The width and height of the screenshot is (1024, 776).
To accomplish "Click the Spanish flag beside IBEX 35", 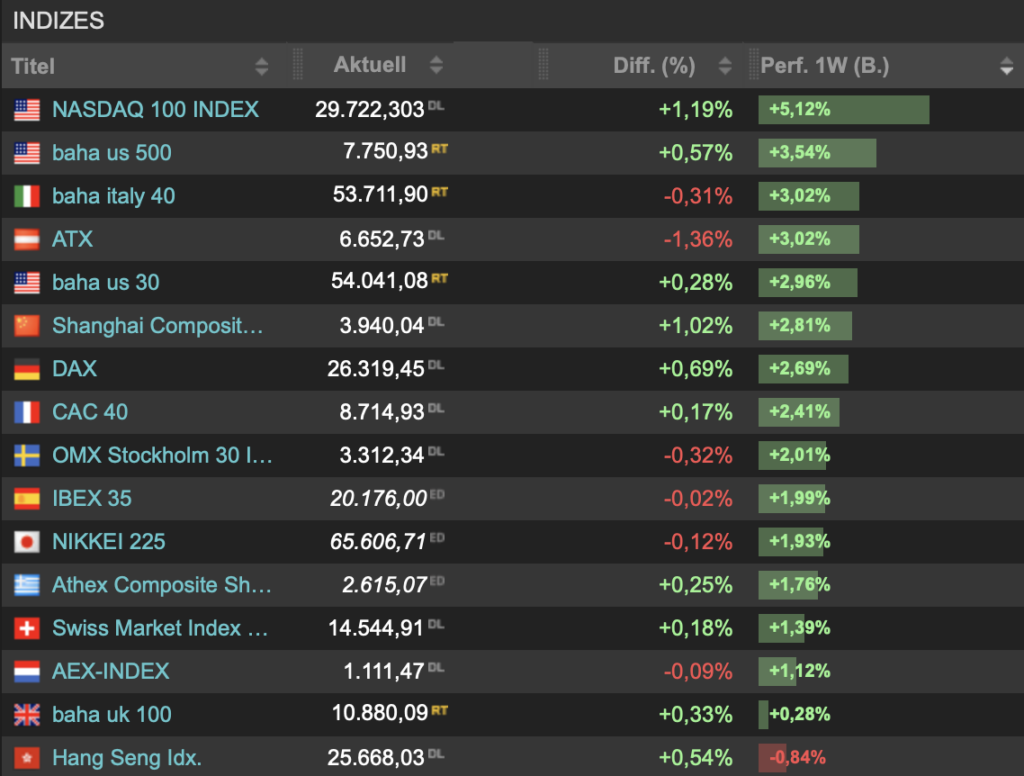I will click(x=27, y=498).
